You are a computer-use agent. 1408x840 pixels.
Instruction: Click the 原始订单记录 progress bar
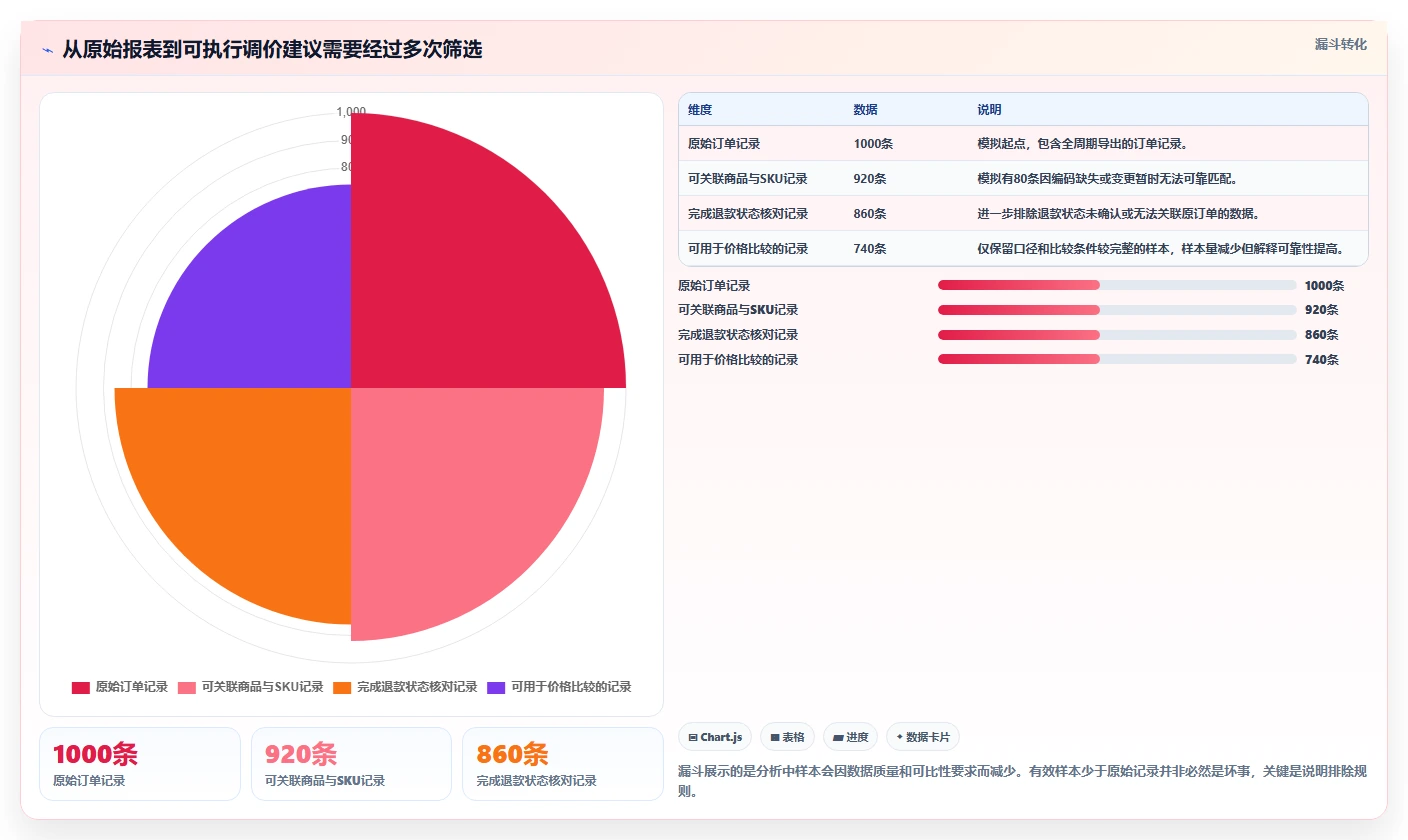(x=1117, y=285)
